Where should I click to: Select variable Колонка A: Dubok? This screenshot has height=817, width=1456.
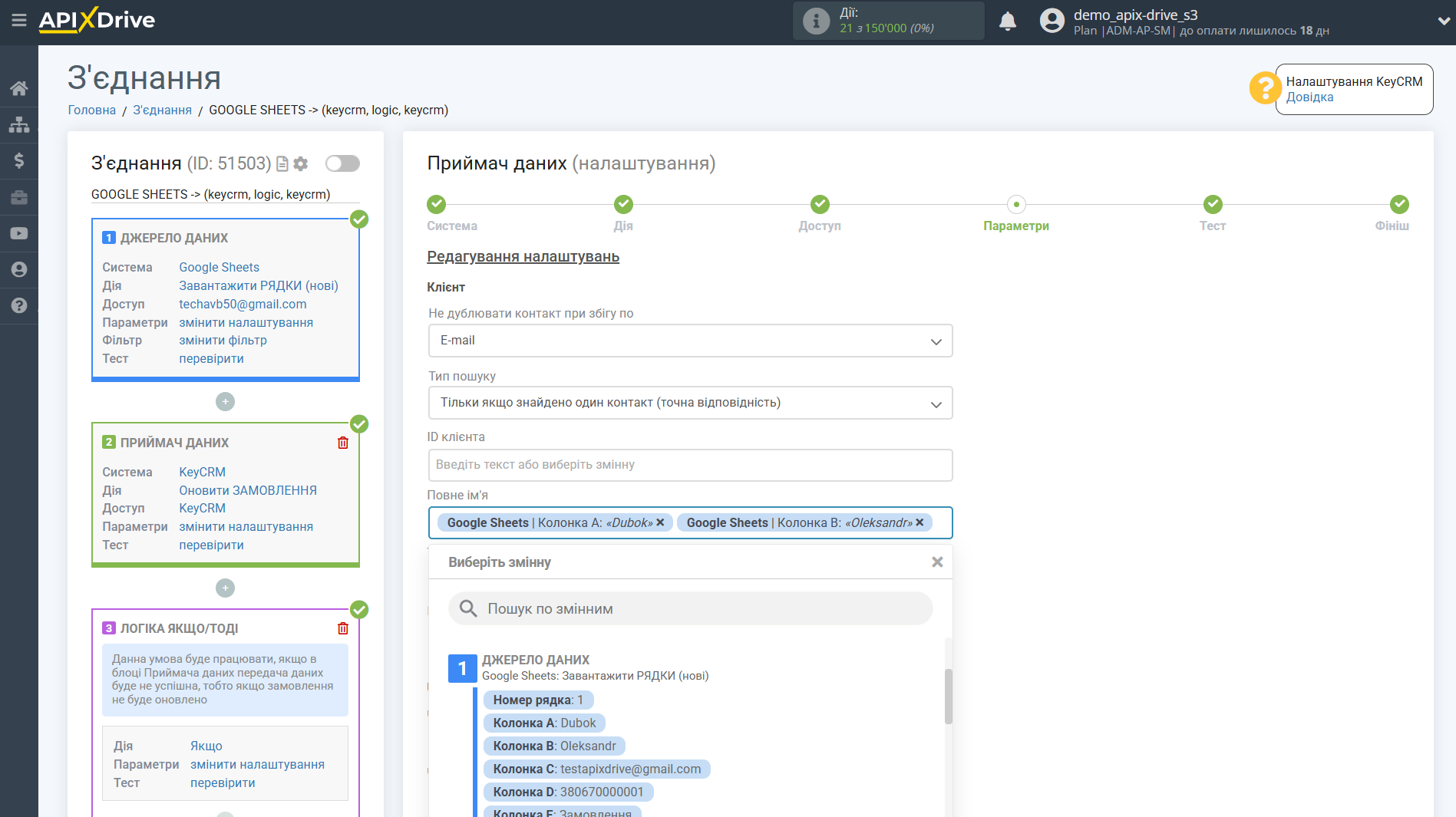[544, 723]
